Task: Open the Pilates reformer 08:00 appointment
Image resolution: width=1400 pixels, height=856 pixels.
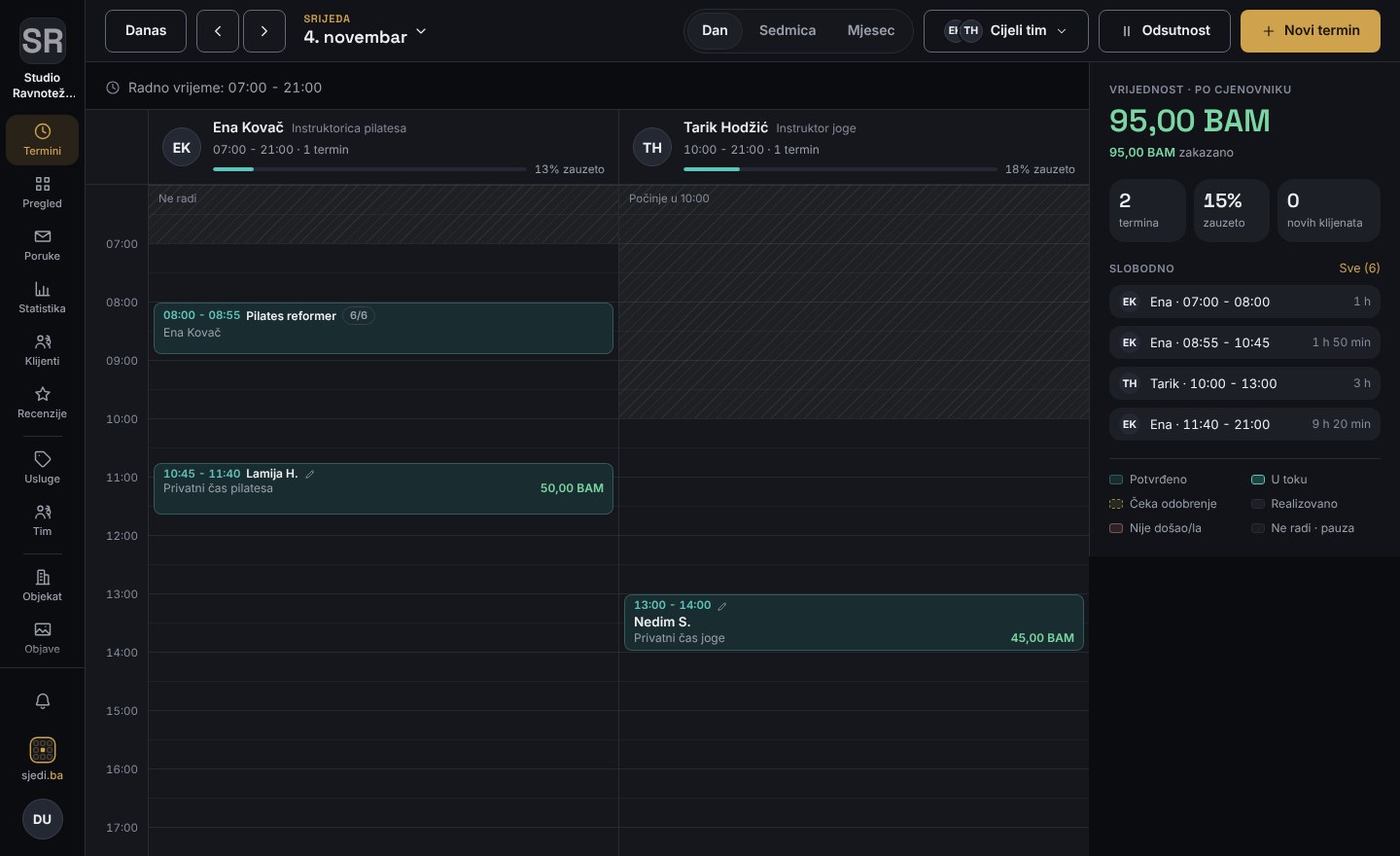Action: pyautogui.click(x=383, y=328)
